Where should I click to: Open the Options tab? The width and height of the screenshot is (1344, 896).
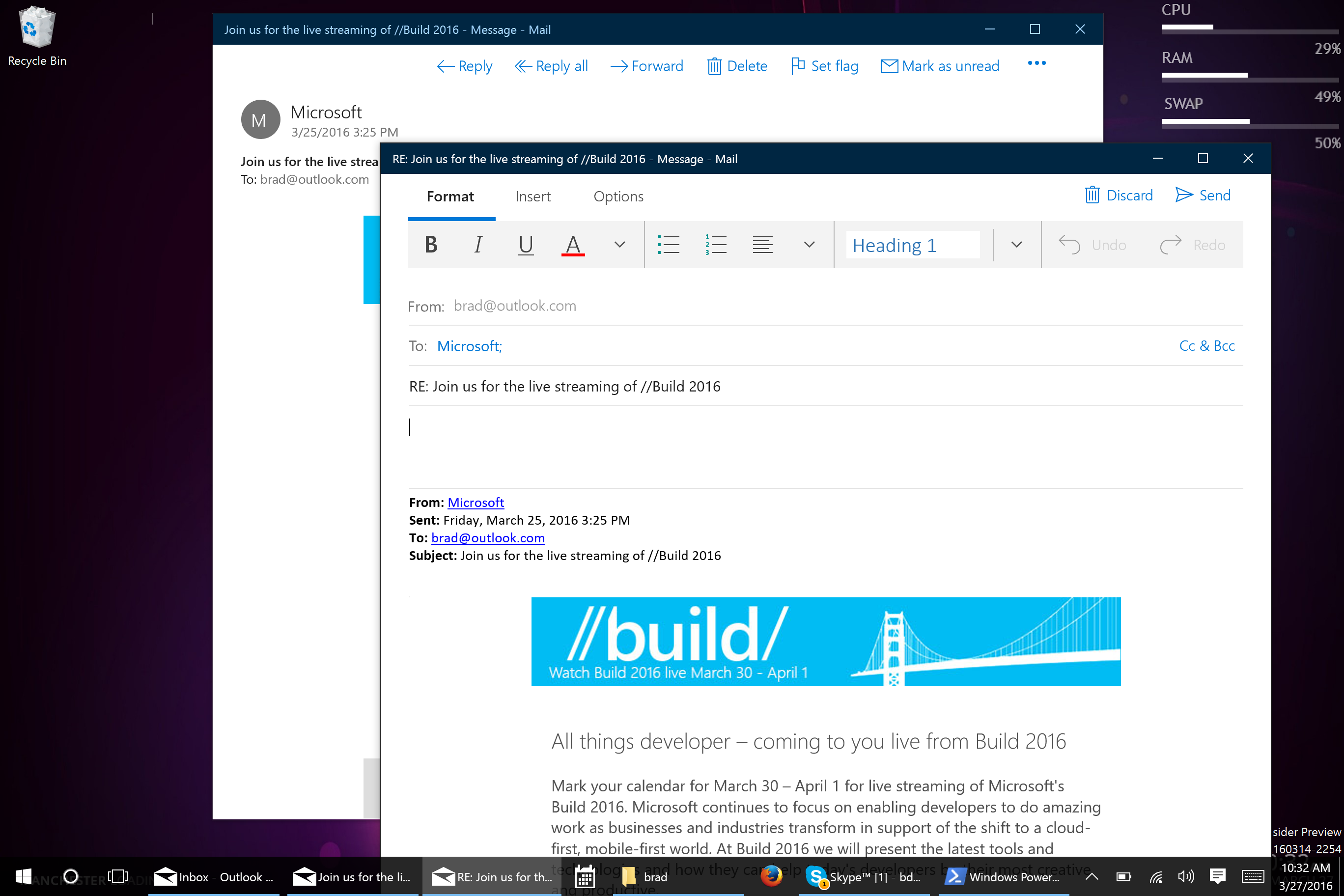click(x=618, y=196)
